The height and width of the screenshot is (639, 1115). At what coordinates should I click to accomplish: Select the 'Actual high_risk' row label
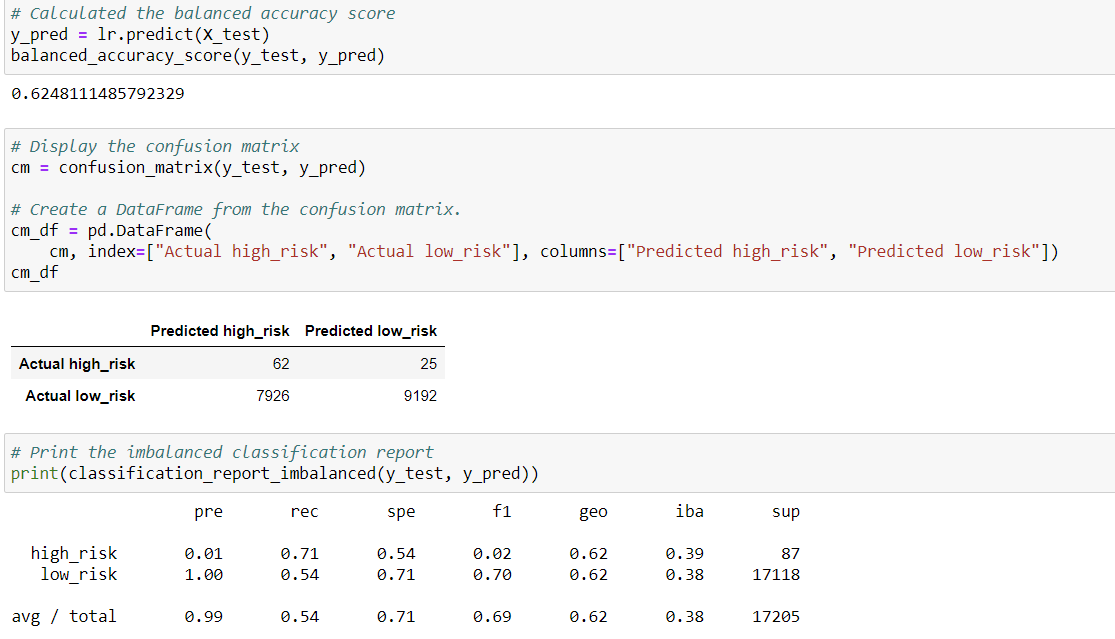click(77, 364)
